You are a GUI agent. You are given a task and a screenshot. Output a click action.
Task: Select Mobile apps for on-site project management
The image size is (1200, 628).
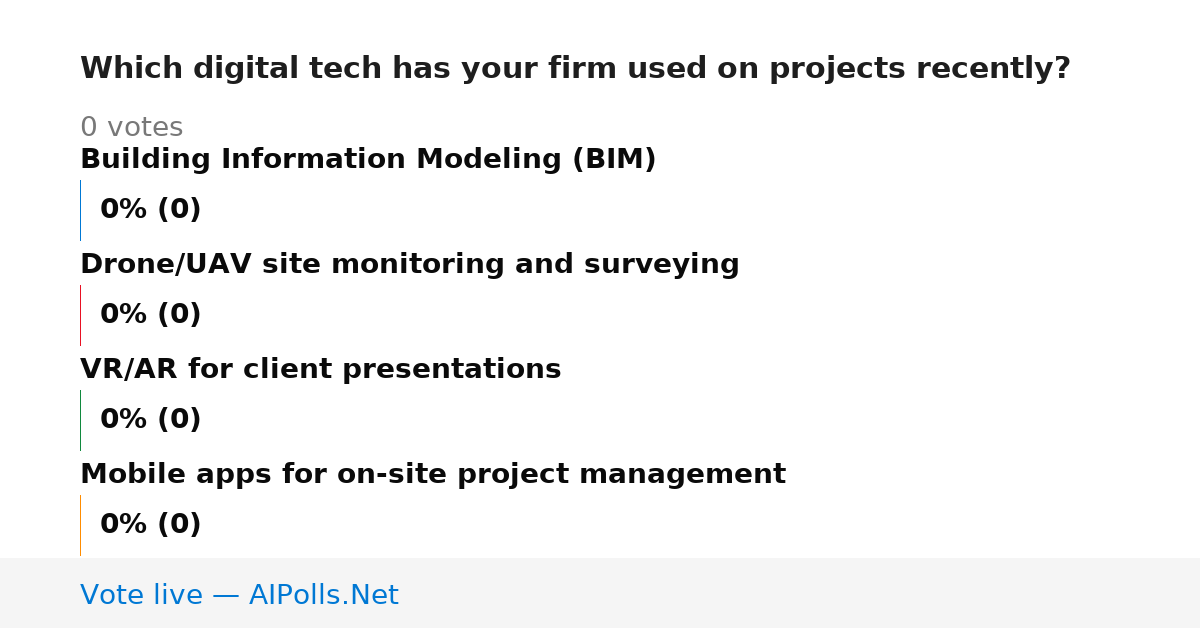pyautogui.click(x=433, y=475)
